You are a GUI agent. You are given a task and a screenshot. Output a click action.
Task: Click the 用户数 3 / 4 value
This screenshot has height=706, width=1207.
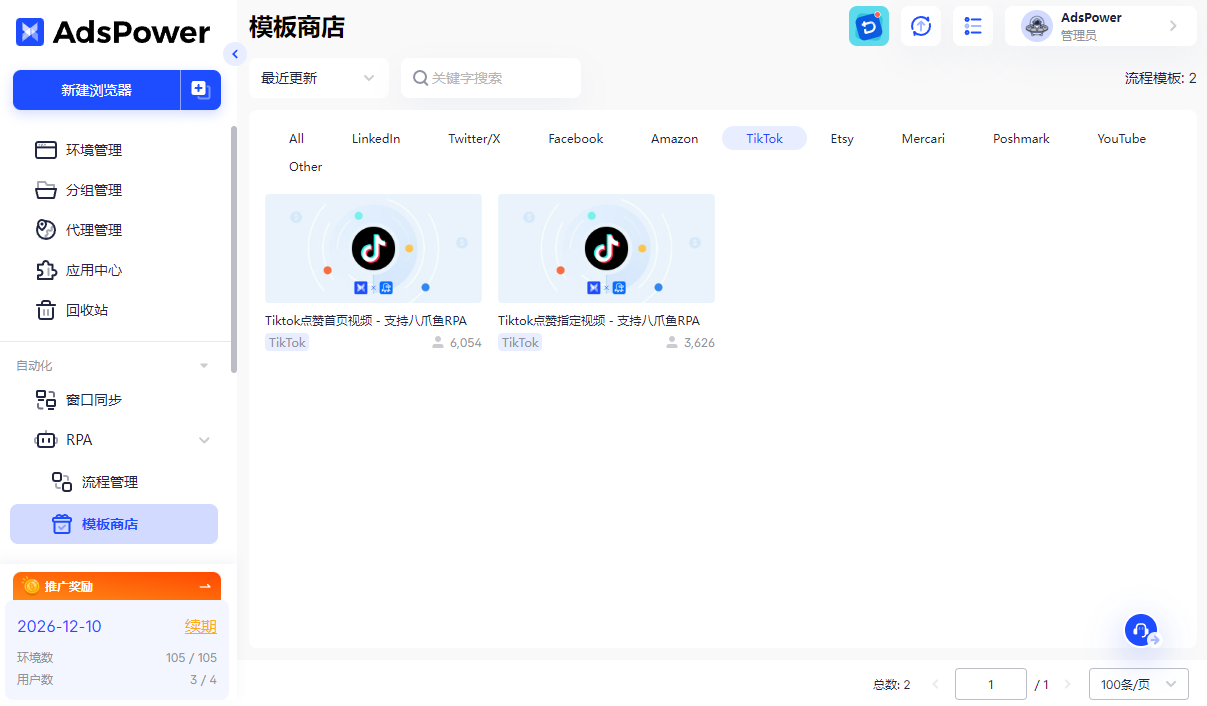(x=203, y=680)
